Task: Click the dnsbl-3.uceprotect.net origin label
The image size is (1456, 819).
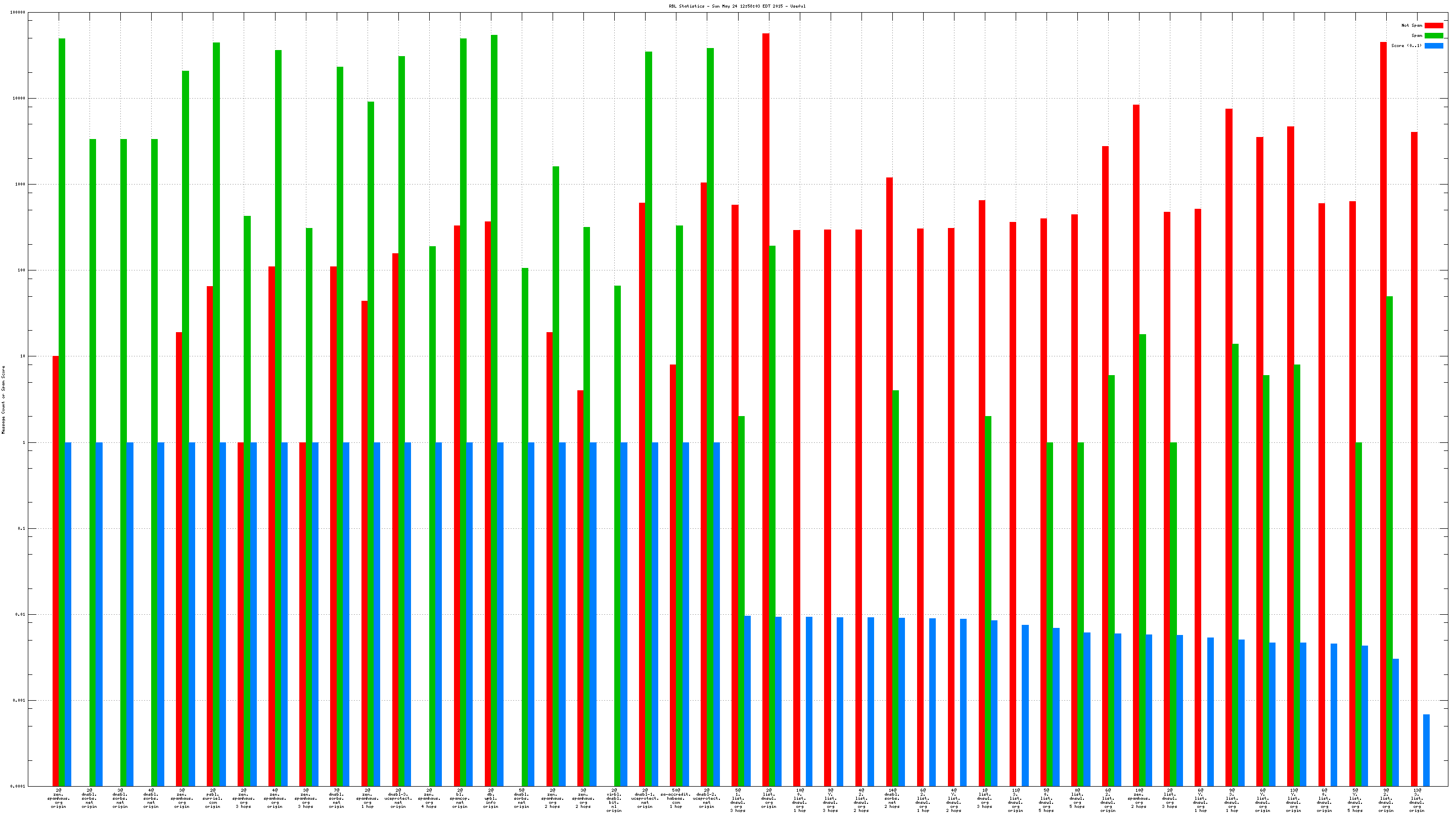Action: coord(398,798)
